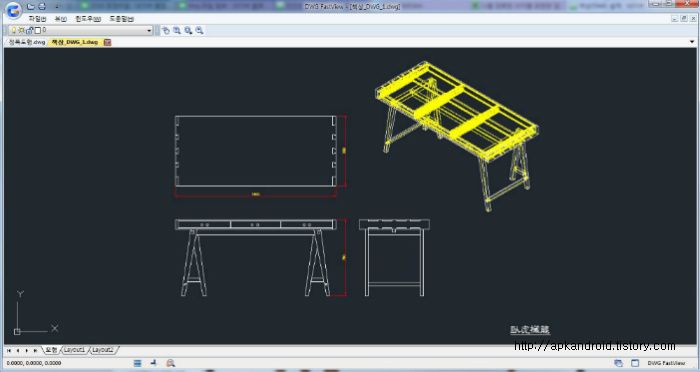Select the Pan hand tool
This screenshot has width=700, height=372.
pyautogui.click(x=166, y=30)
